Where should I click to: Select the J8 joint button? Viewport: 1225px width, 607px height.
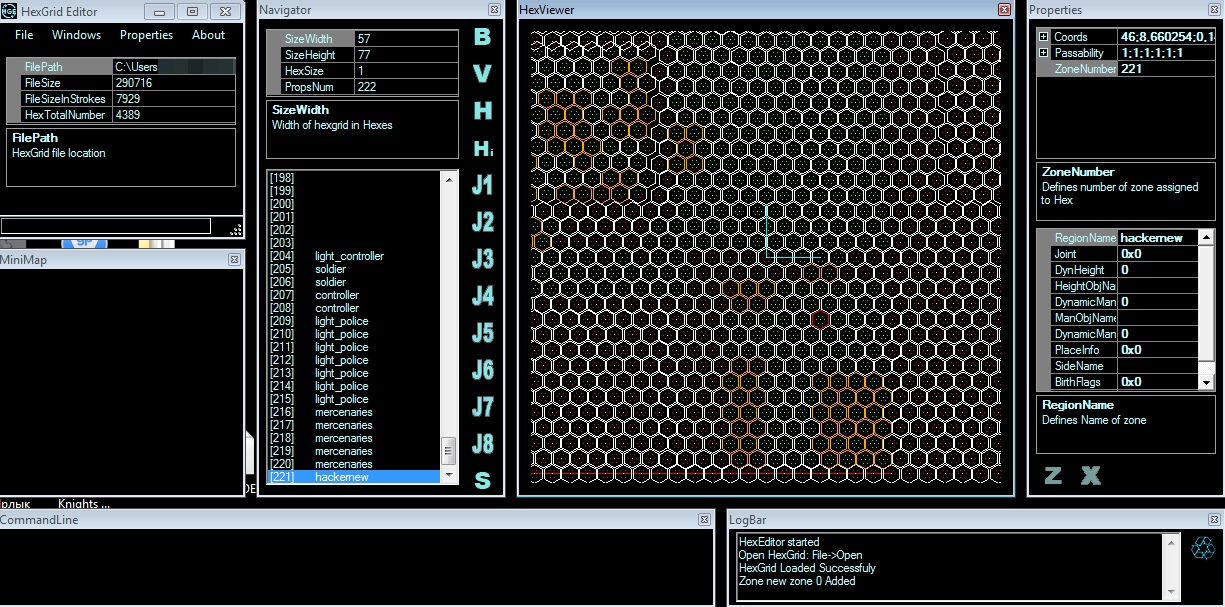click(482, 444)
